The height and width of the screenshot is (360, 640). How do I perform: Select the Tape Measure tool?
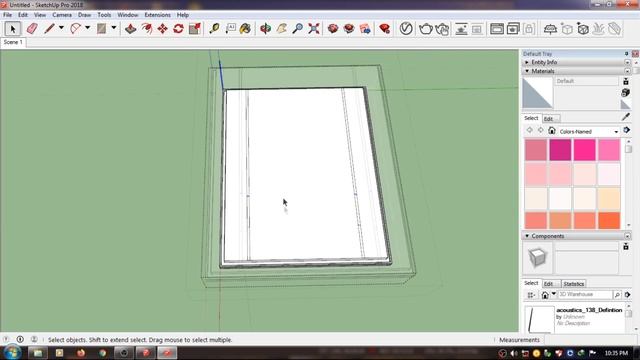pos(214,29)
